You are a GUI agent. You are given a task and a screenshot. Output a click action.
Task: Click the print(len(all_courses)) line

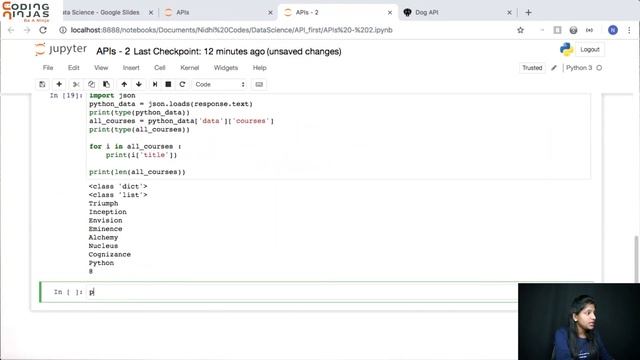point(137,172)
